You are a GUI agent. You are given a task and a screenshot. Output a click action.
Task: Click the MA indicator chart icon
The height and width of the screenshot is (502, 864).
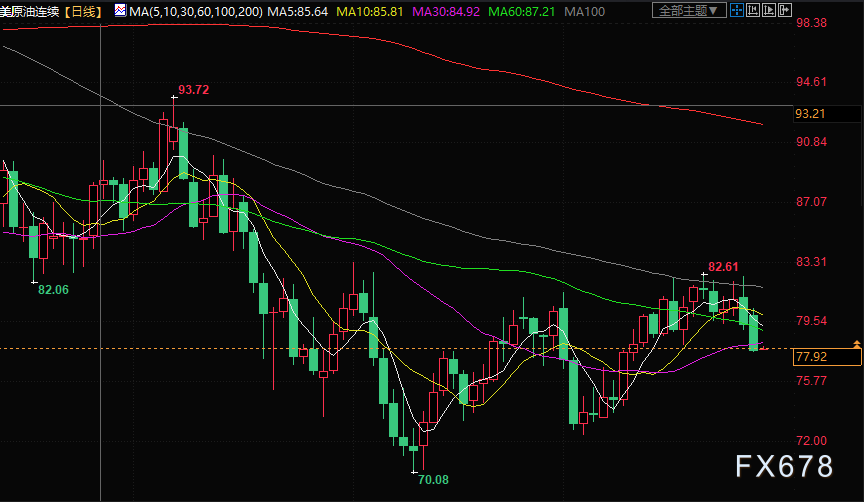coord(120,10)
